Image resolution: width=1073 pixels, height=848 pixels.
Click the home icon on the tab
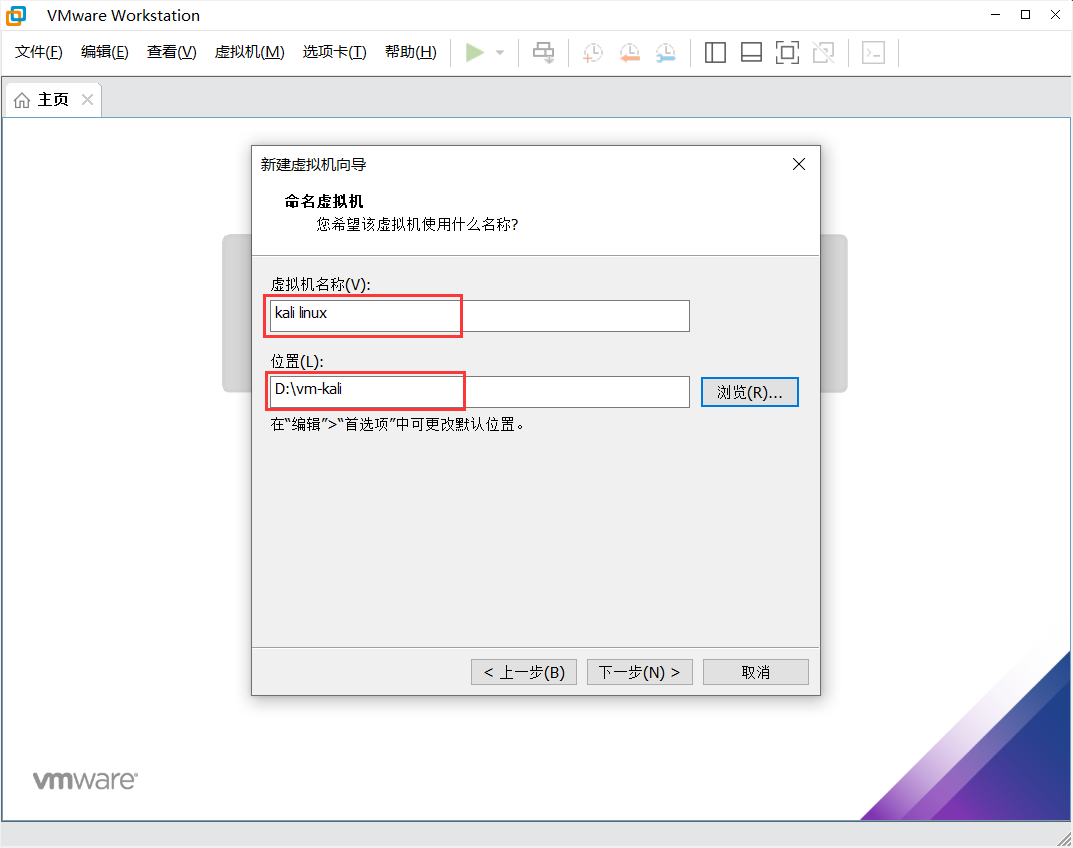point(22,99)
